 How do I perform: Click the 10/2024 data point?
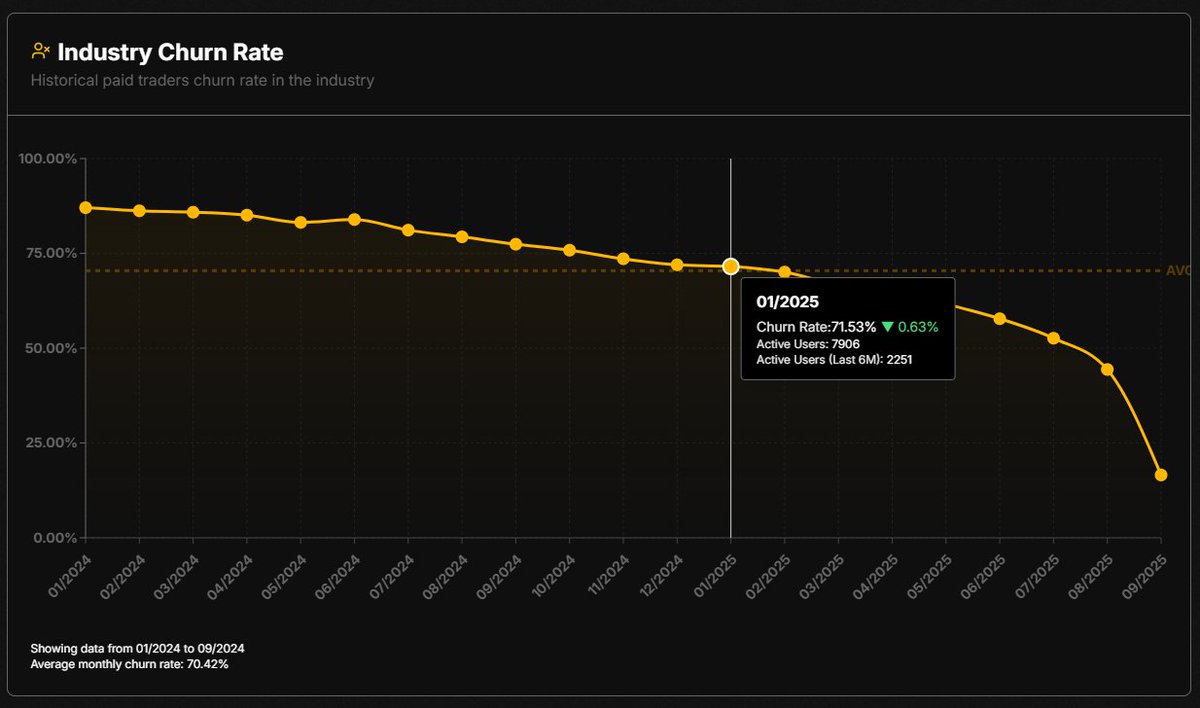[x=570, y=250]
